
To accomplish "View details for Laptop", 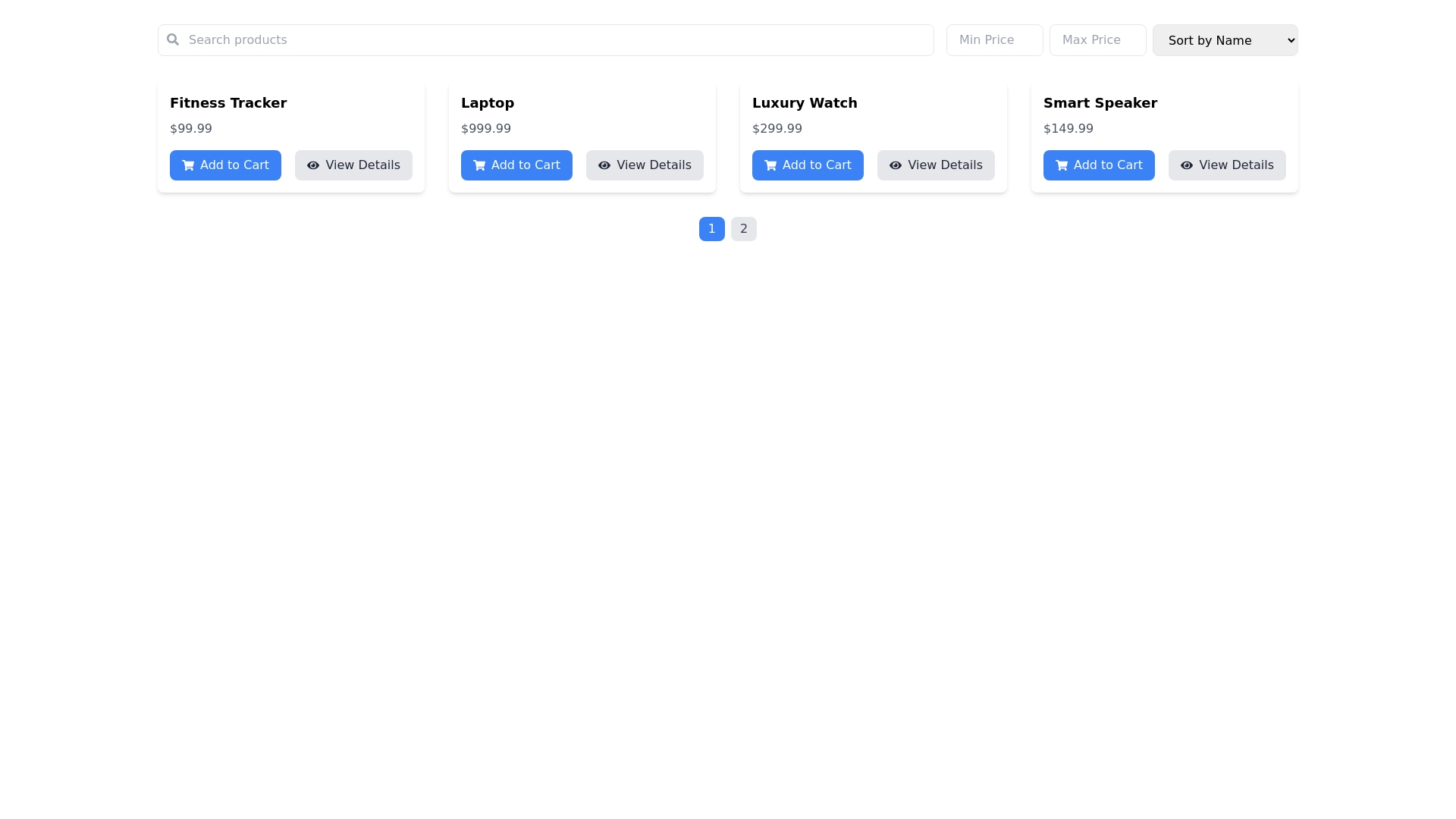I will tap(645, 165).
